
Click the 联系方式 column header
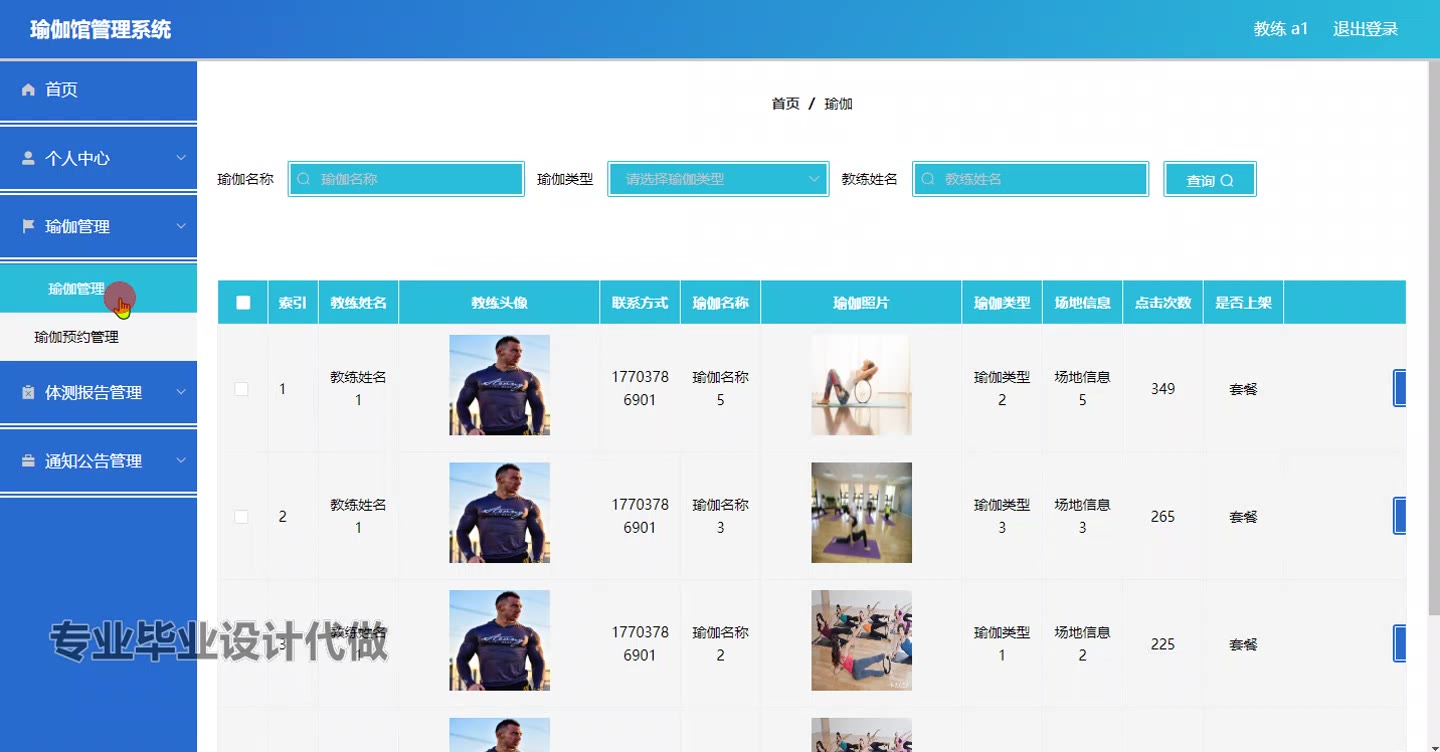click(640, 303)
